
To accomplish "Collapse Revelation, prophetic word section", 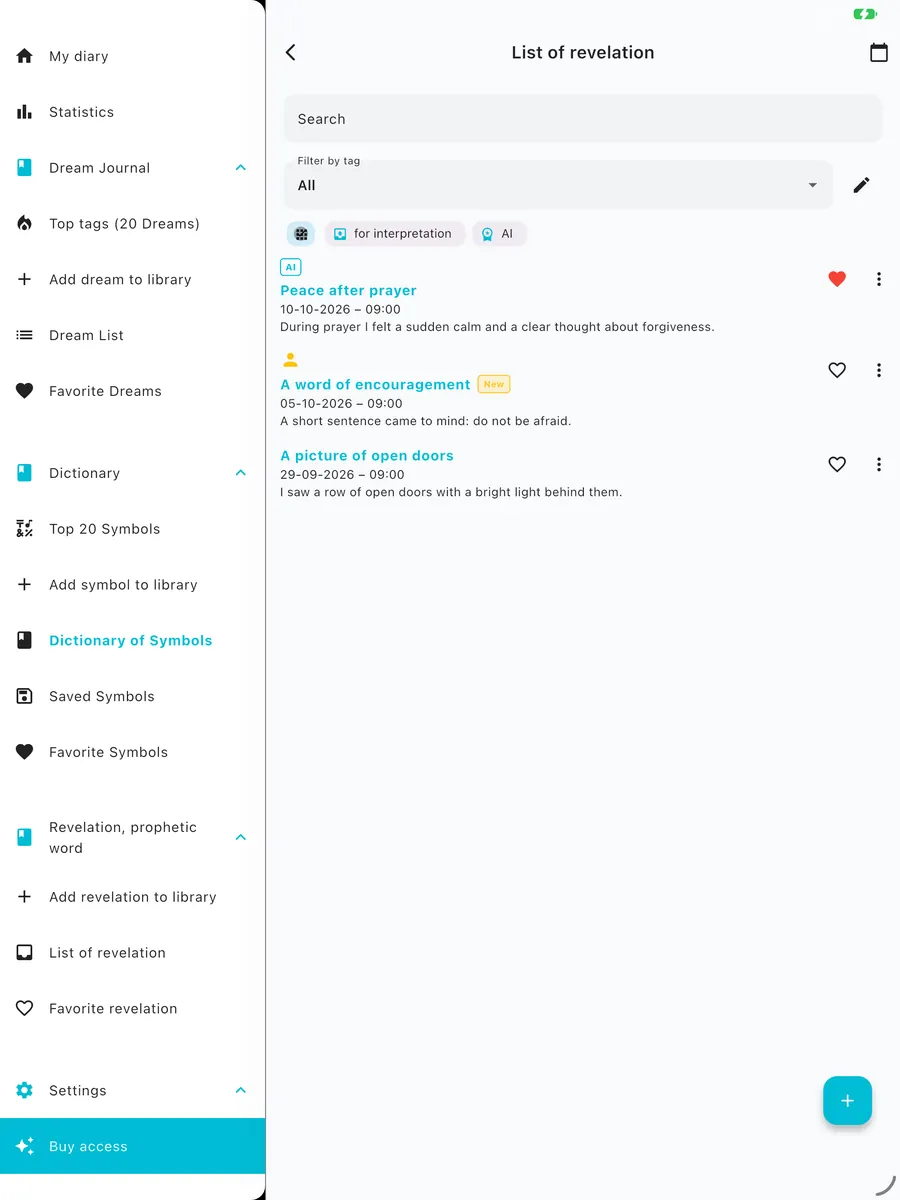I will 241,837.
